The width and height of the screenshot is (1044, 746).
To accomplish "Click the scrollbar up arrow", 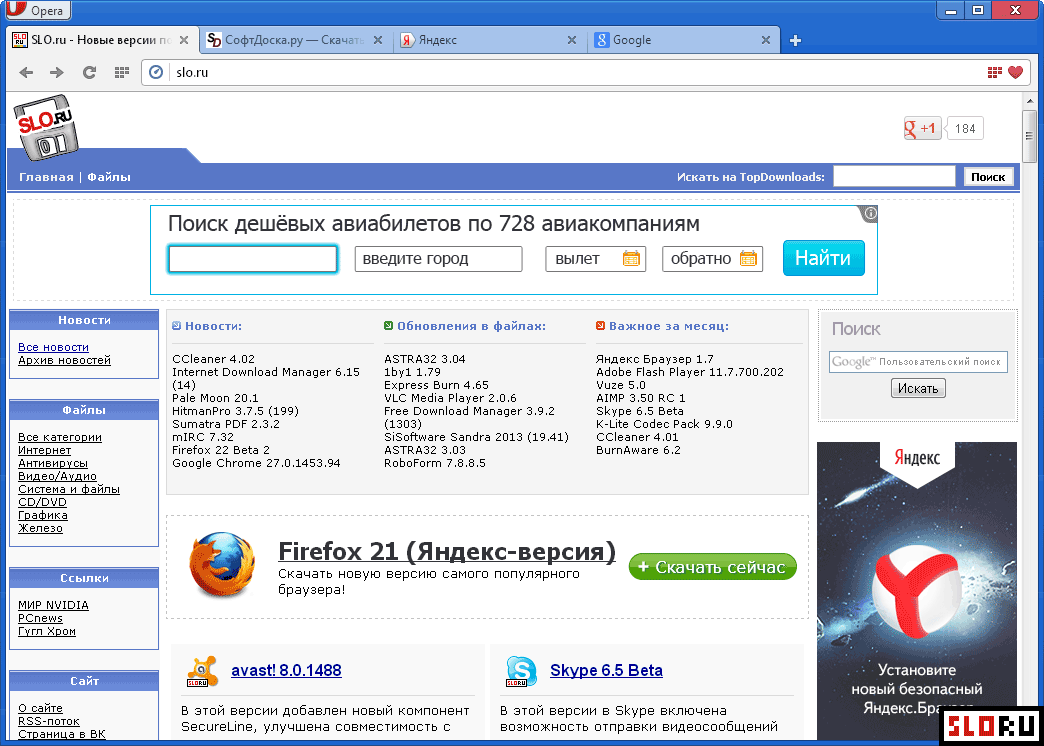I will [x=1031, y=99].
